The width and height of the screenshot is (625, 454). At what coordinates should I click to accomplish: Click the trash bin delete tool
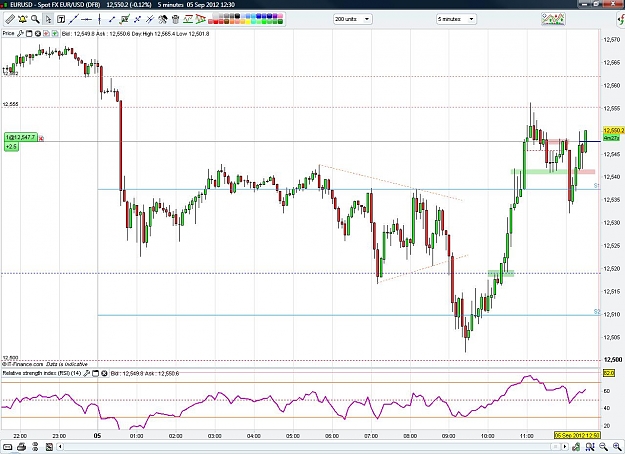pyautogui.click(x=175, y=19)
